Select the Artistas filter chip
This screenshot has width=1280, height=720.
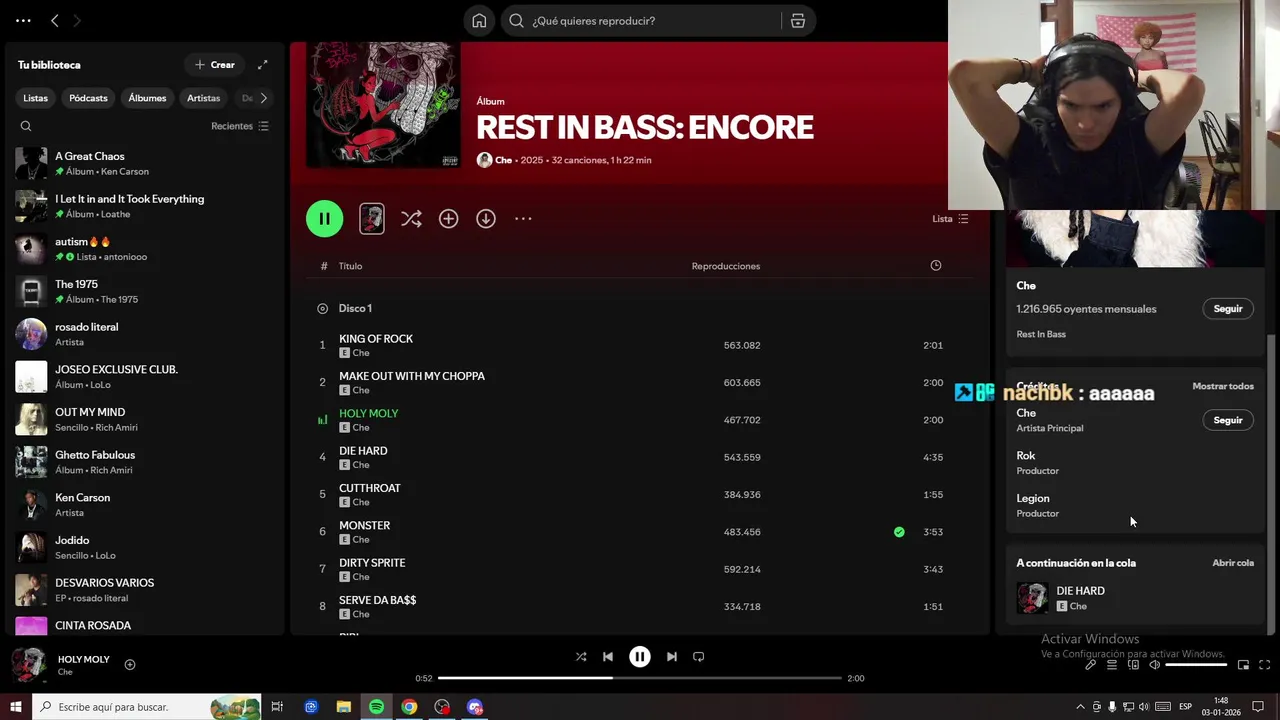[x=204, y=98]
